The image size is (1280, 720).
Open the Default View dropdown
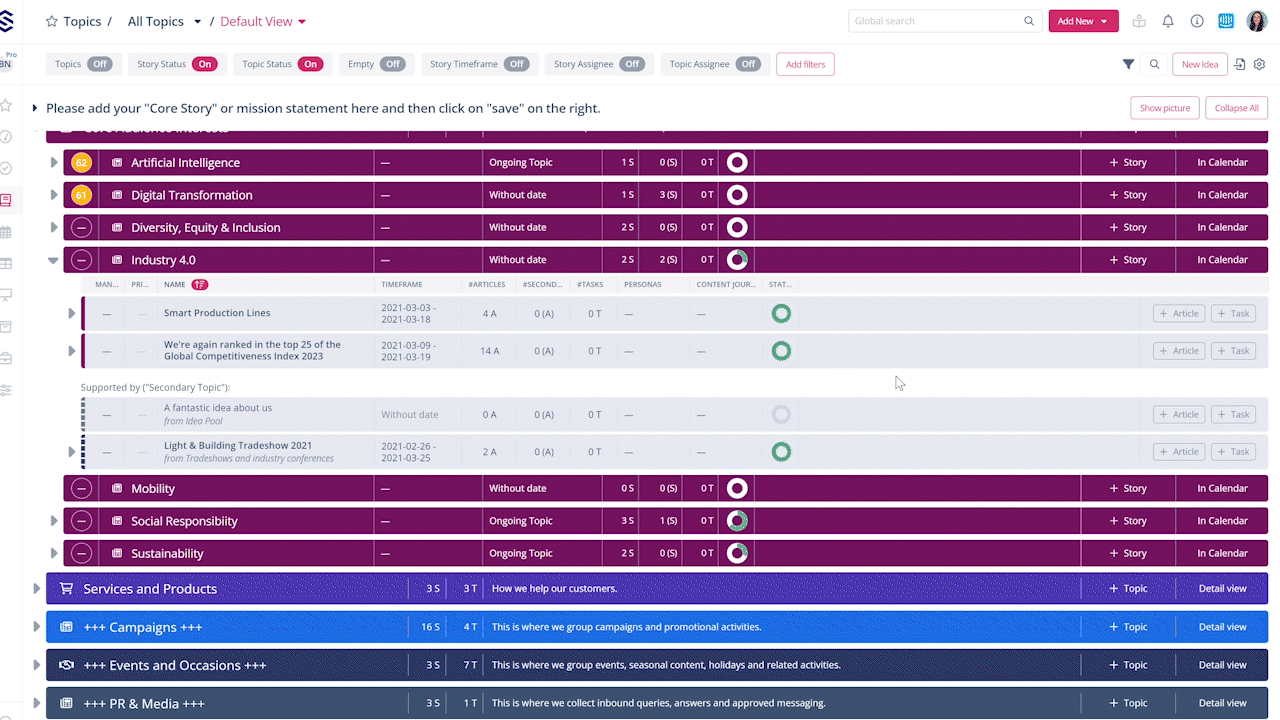263,21
